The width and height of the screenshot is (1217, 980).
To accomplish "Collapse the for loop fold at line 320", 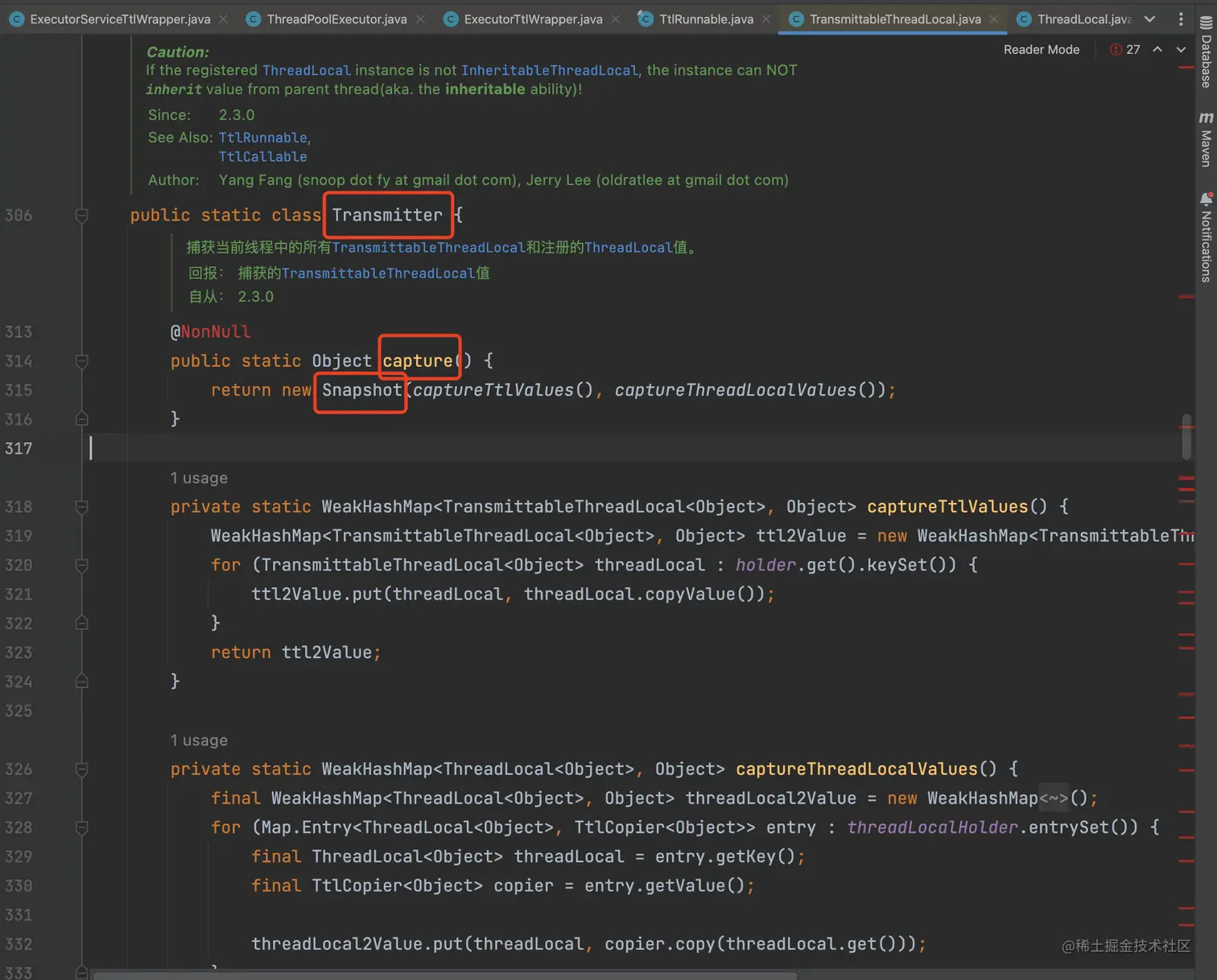I will pos(81,565).
